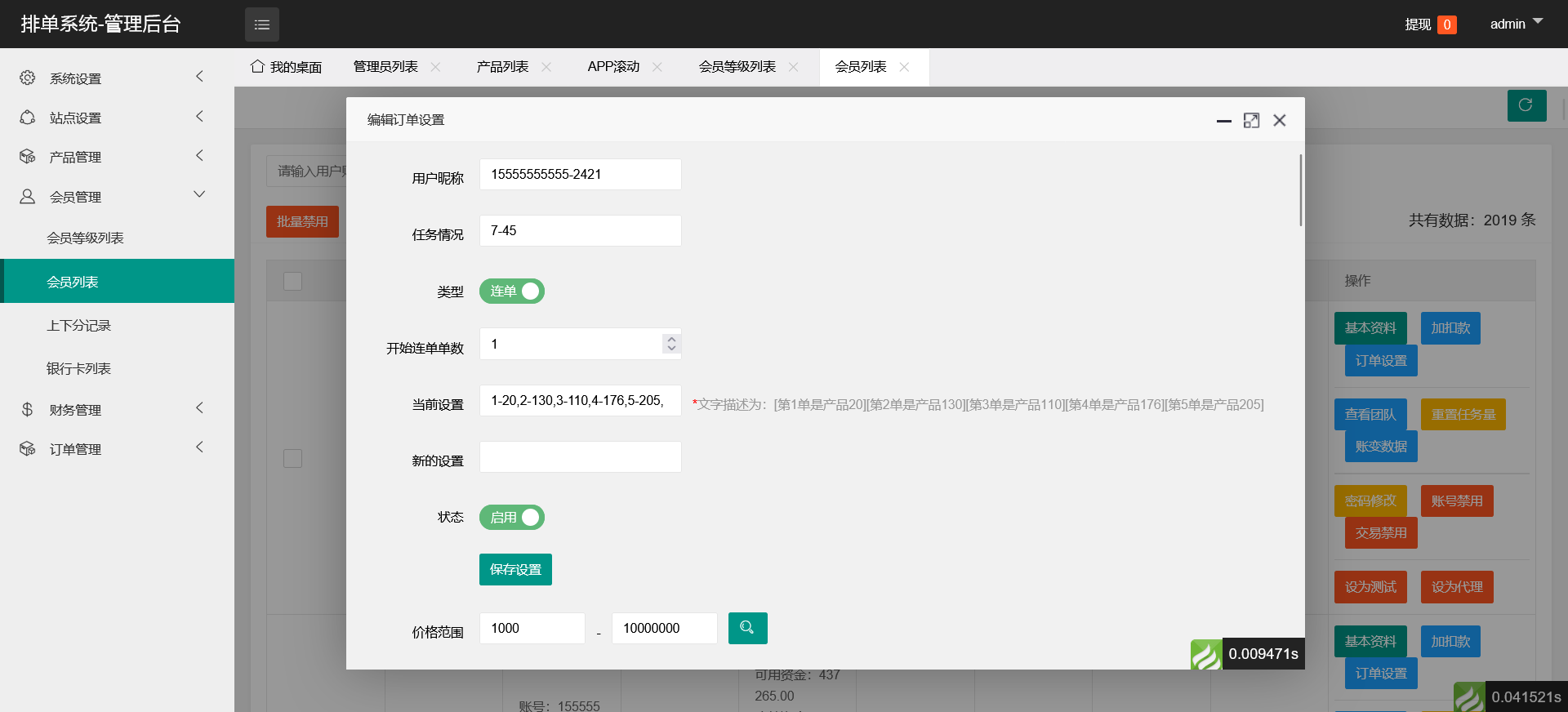Maximize the 编辑订单设置 dialog
This screenshot has width=1568, height=712.
pyautogui.click(x=1251, y=121)
